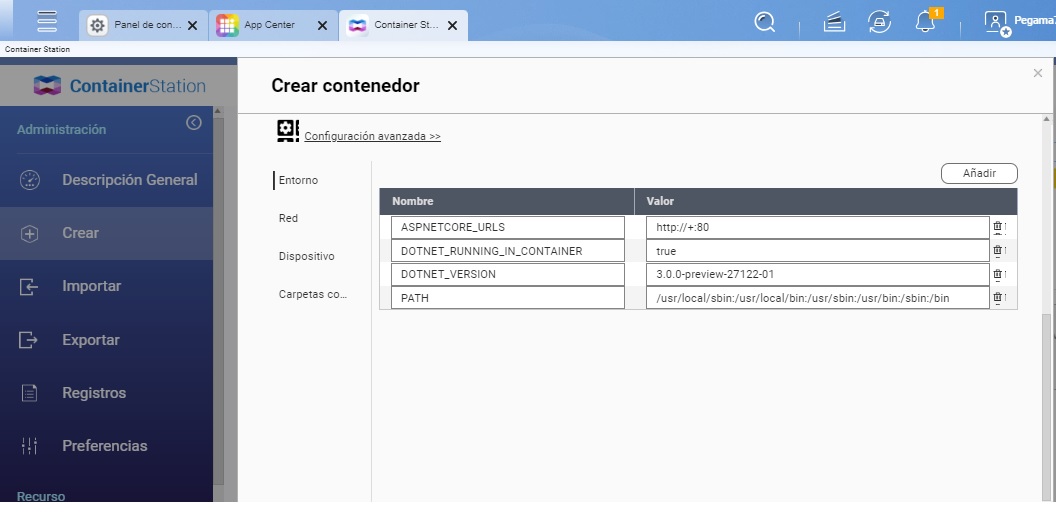Go to Descripción General in sidebar
The image size is (1056, 512).
pyautogui.click(x=129, y=180)
